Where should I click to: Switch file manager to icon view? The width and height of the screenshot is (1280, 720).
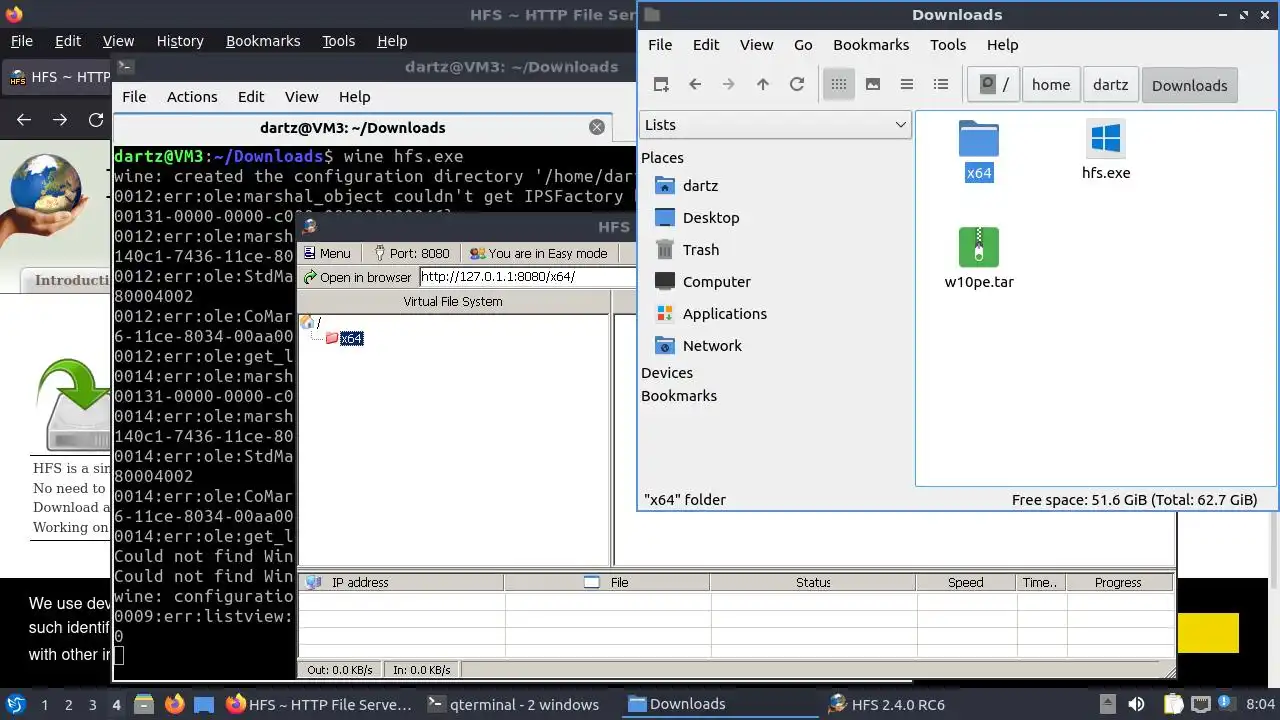coord(839,85)
